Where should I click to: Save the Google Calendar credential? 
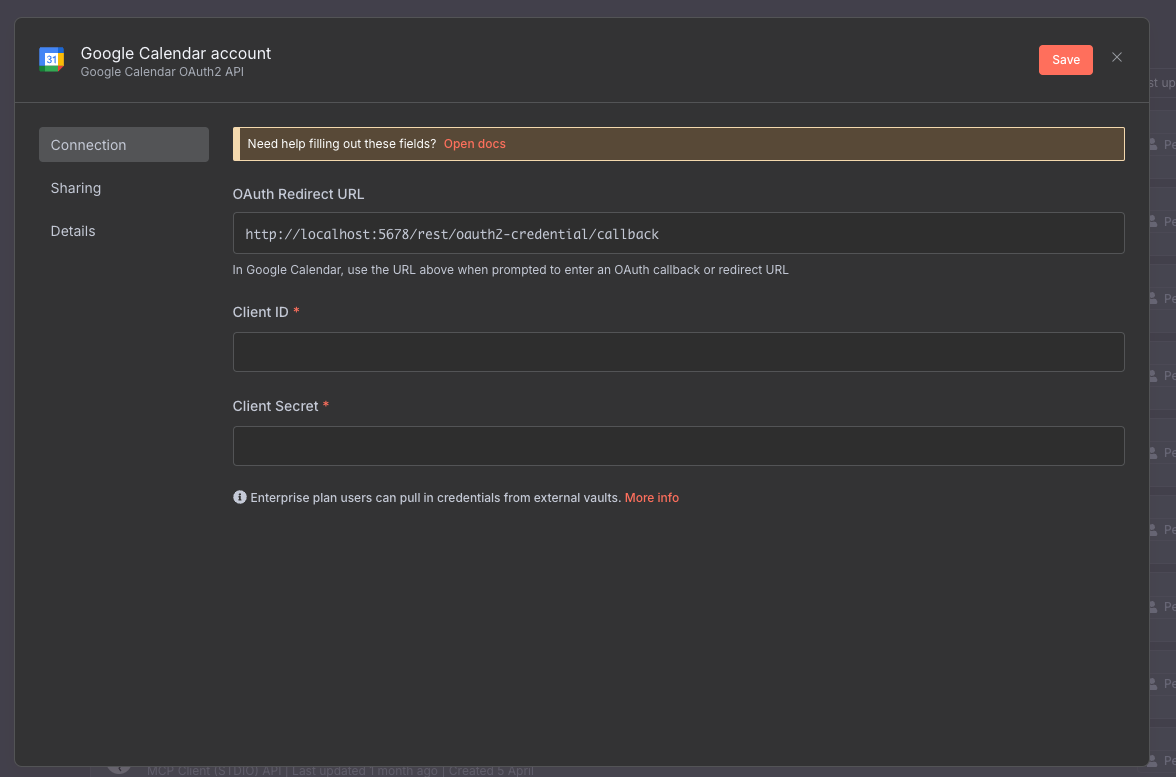(x=1065, y=60)
